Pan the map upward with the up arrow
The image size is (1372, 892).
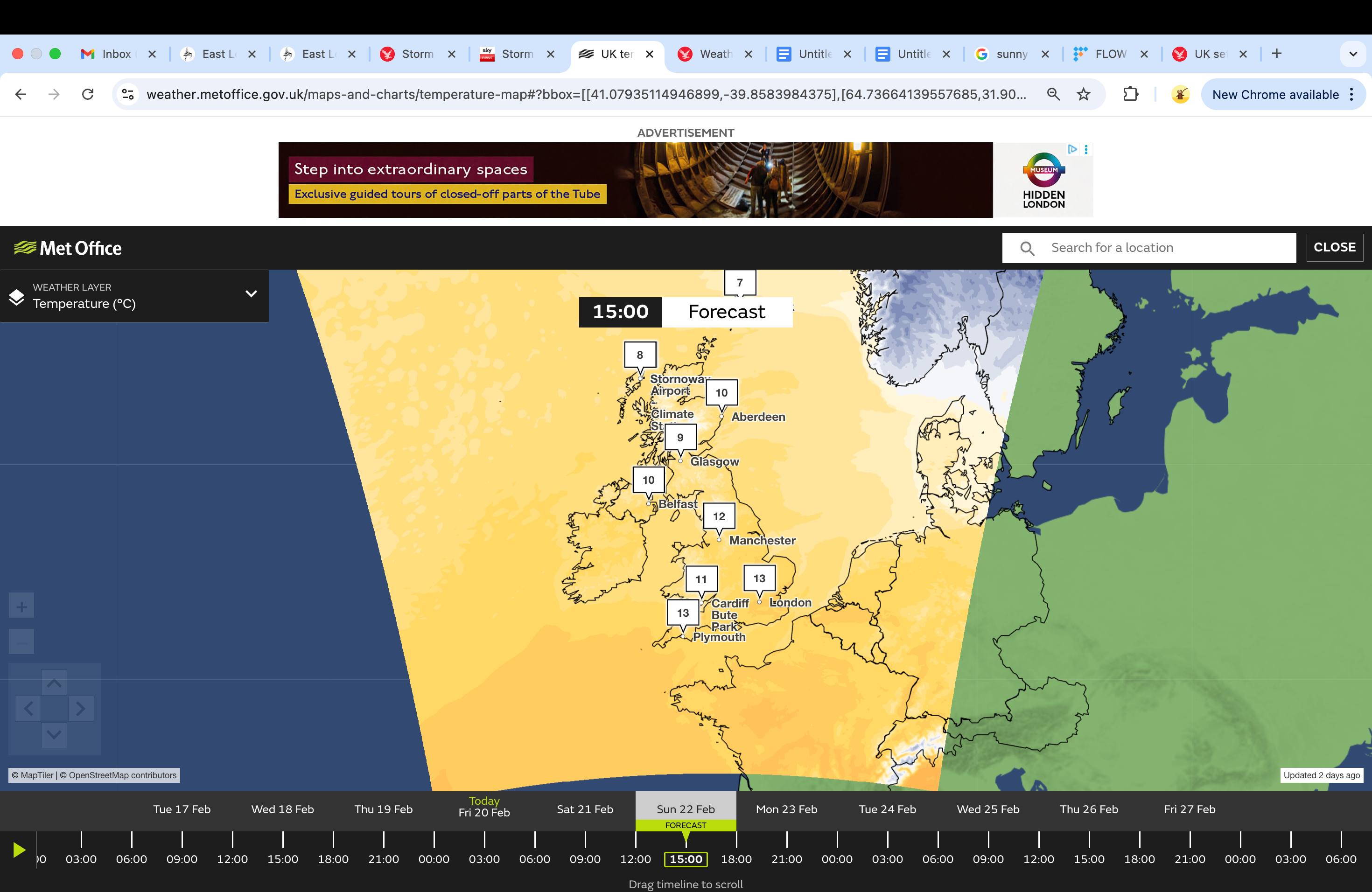click(54, 683)
